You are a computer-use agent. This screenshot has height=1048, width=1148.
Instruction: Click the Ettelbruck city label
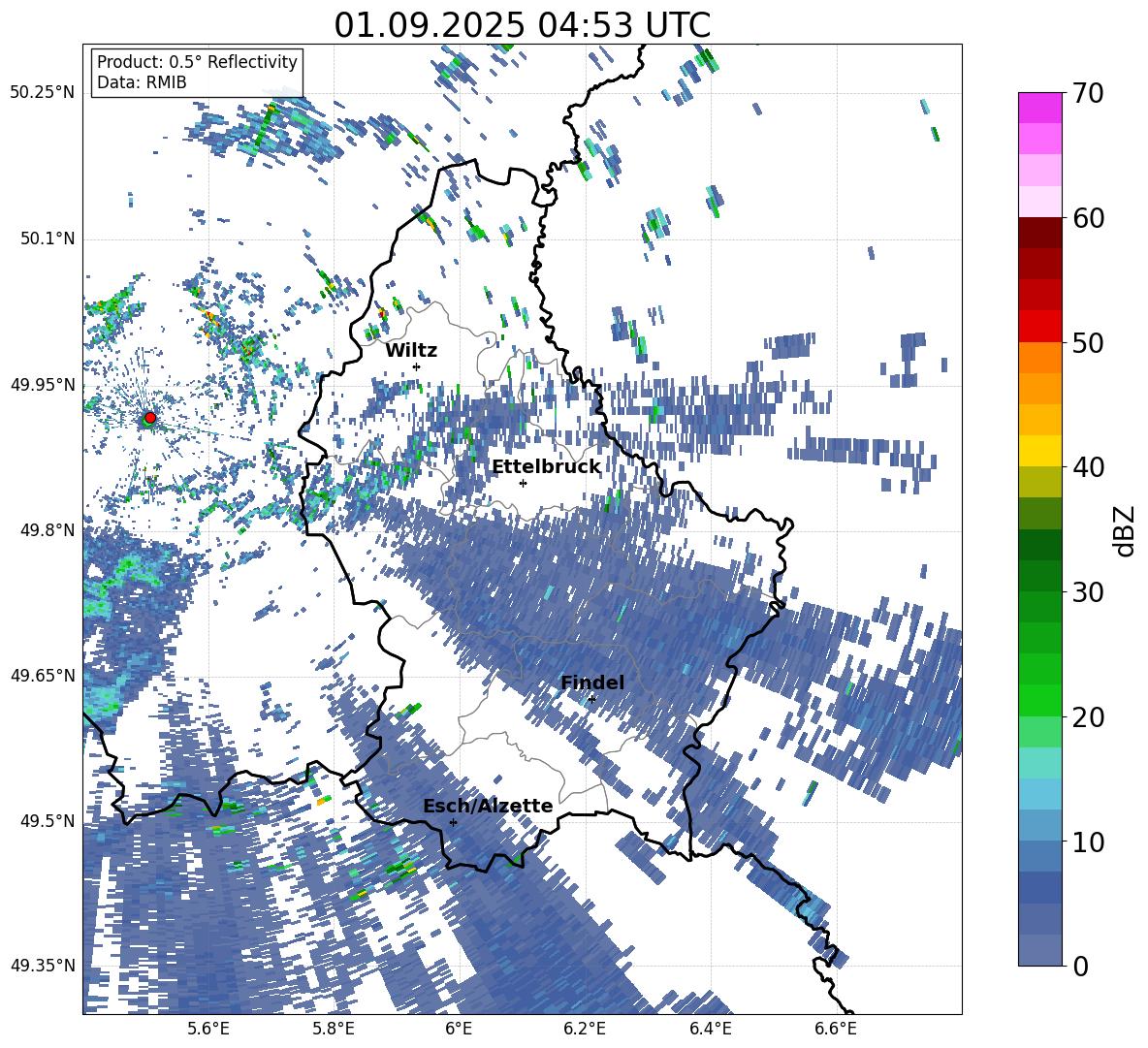pyautogui.click(x=546, y=467)
